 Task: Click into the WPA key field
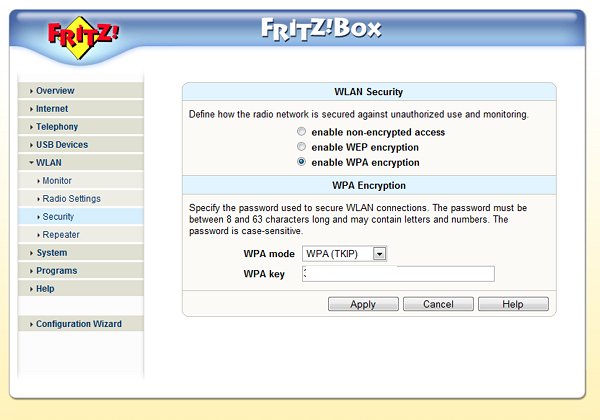pyautogui.click(x=398, y=274)
